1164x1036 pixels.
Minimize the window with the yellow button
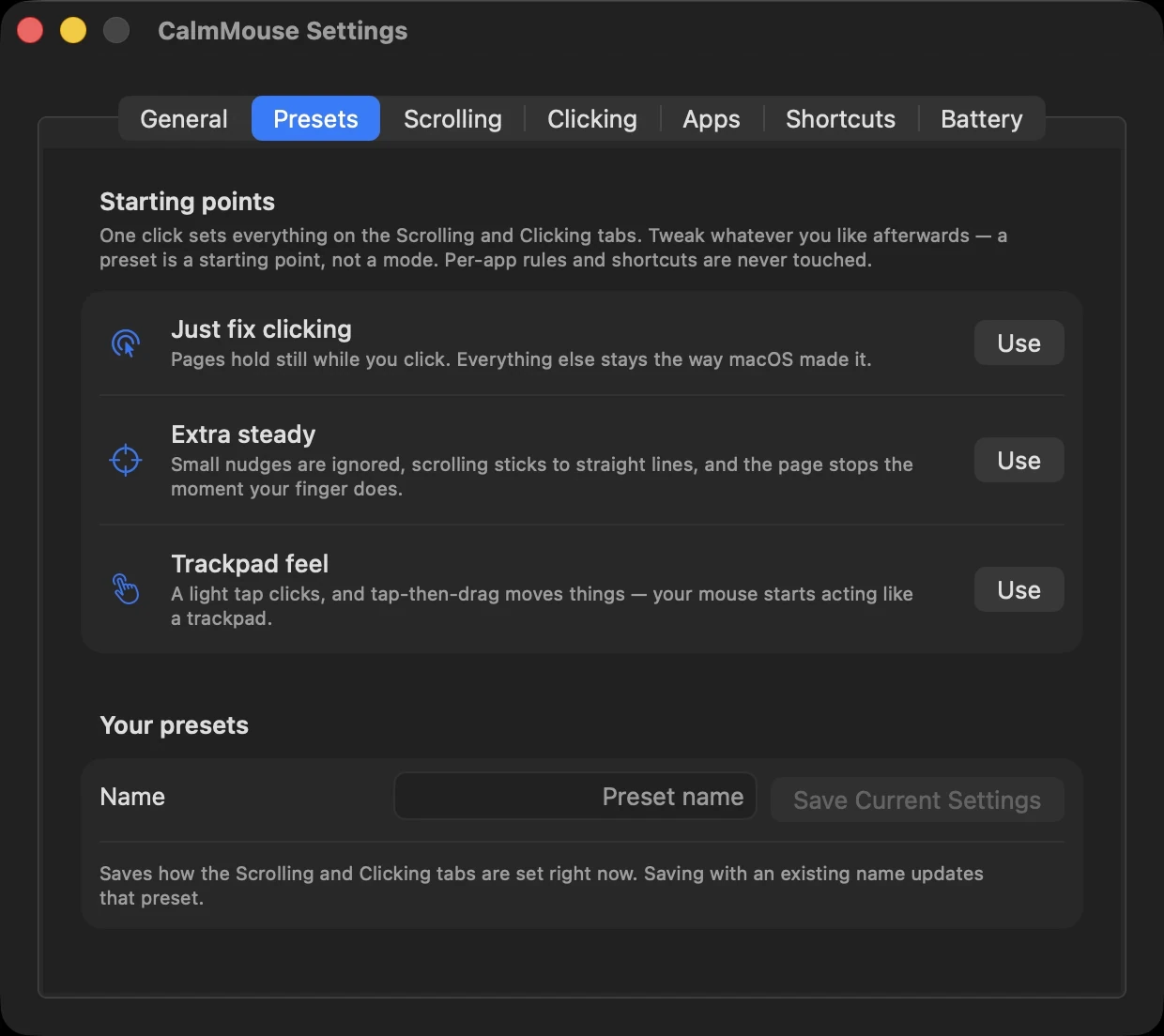point(73,31)
